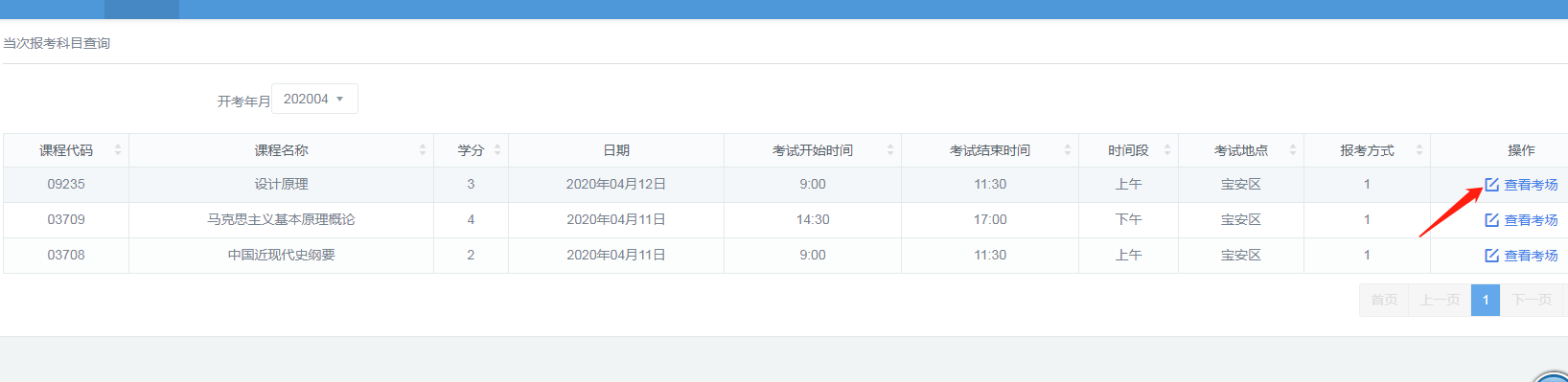
Task: Go to 首页 pagination button
Action: click(1384, 300)
